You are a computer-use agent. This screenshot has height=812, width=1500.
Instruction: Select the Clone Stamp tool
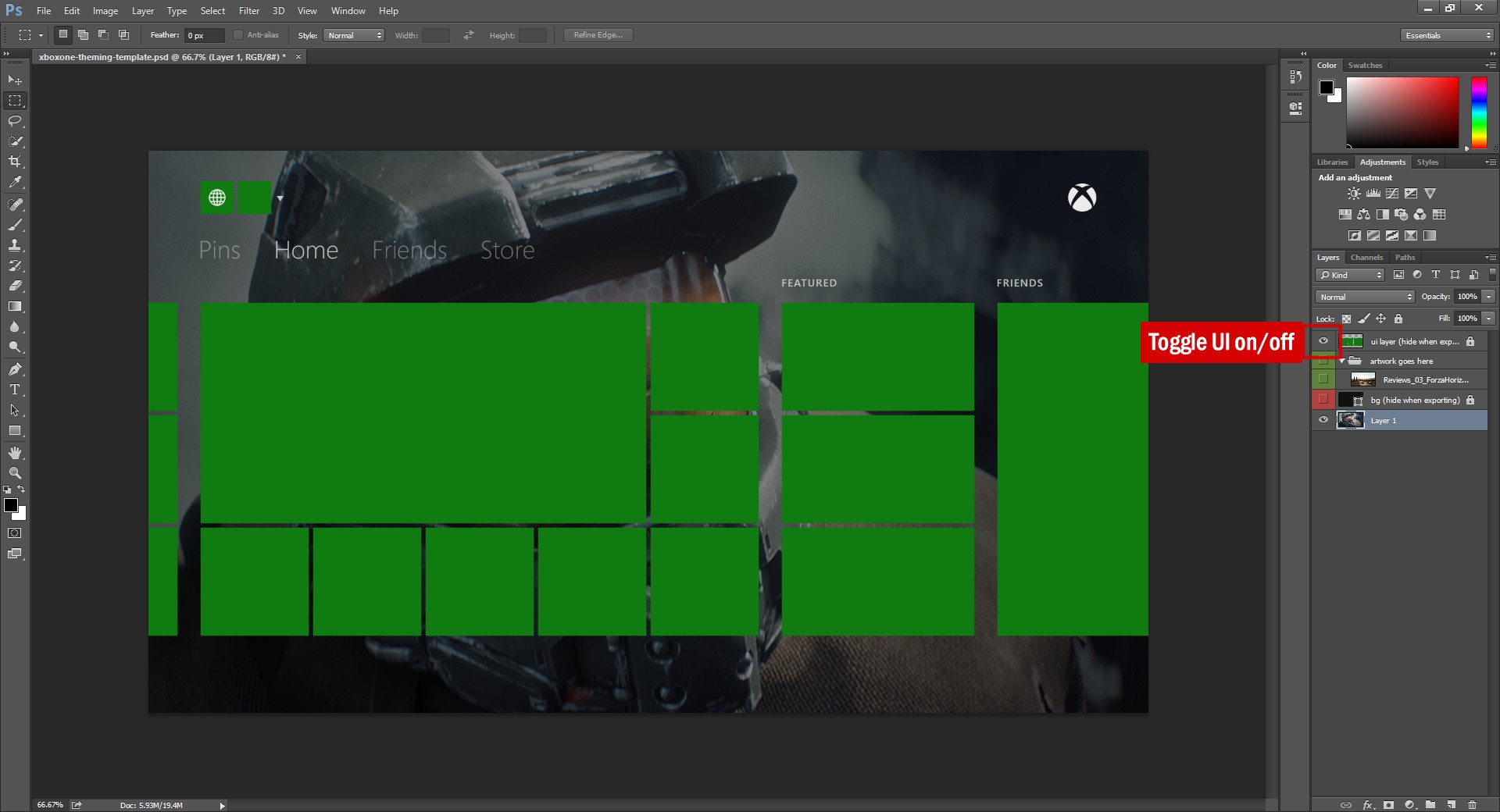click(14, 245)
